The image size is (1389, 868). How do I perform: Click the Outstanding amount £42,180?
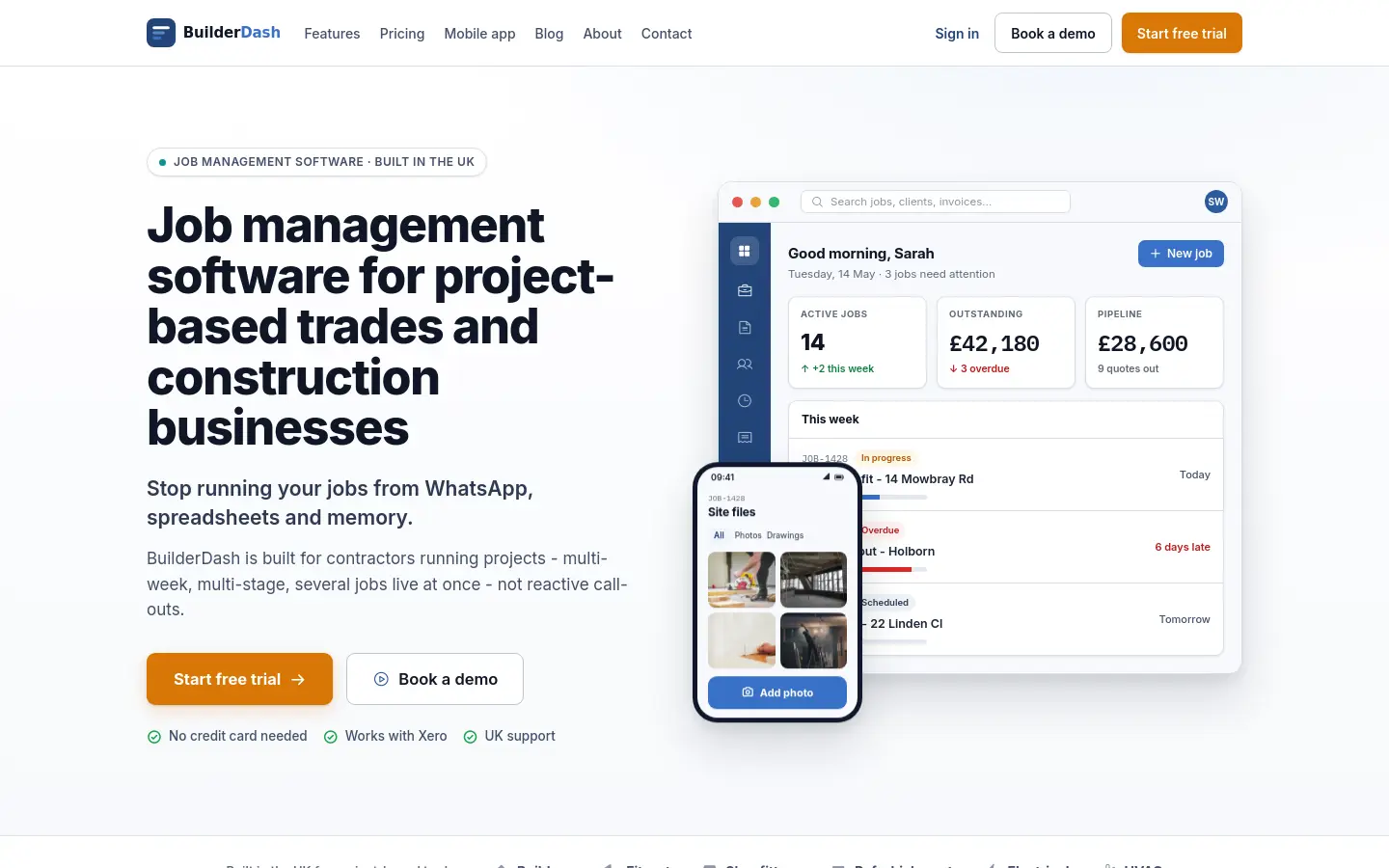click(x=994, y=343)
